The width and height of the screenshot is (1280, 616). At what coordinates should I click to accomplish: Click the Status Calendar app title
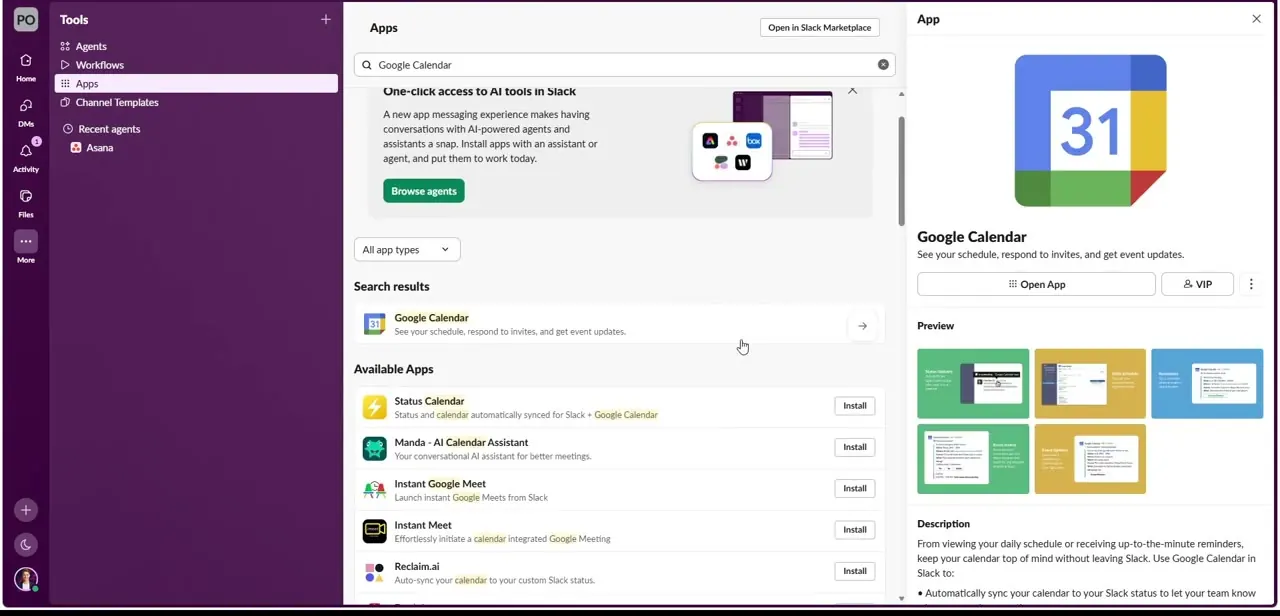point(429,401)
